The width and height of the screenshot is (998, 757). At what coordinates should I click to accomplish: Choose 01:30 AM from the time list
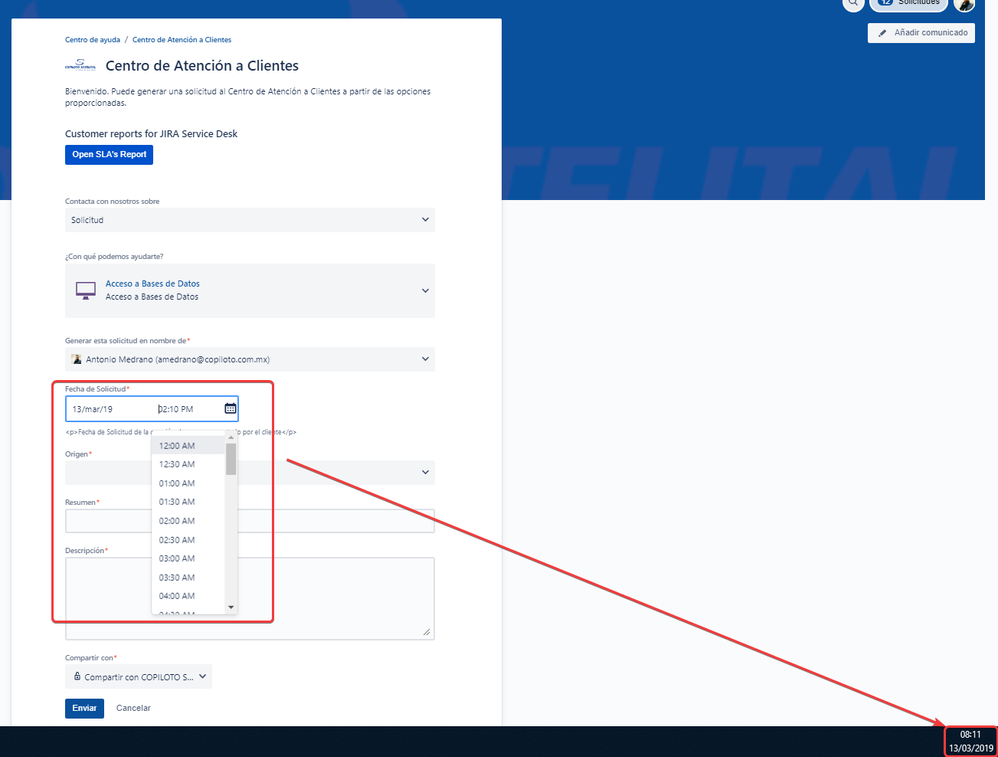click(x=188, y=502)
